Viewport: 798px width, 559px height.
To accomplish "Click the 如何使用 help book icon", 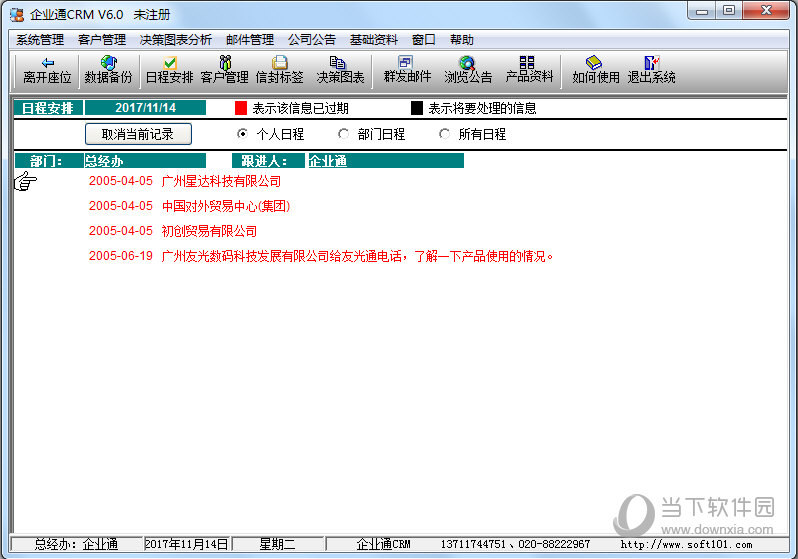I will click(x=595, y=70).
